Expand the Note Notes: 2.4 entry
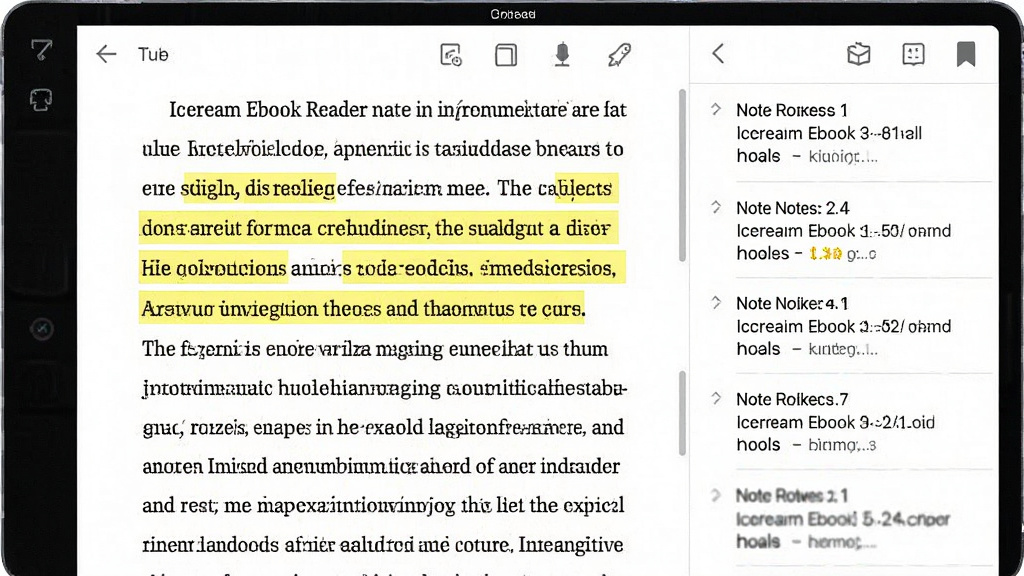Viewport: 1024px width, 576px height. (716, 207)
